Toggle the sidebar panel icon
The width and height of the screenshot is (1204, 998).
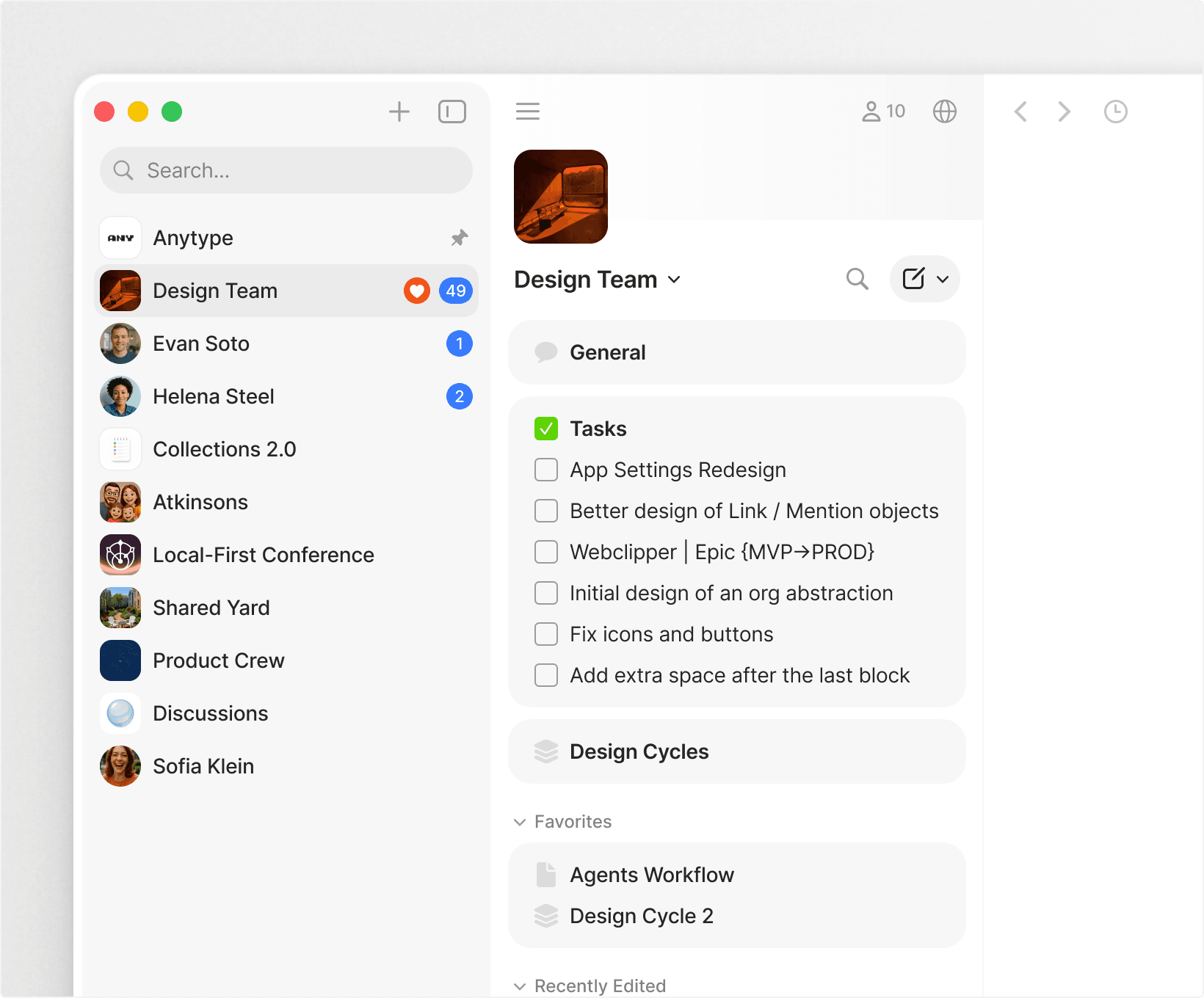[x=452, y=112]
